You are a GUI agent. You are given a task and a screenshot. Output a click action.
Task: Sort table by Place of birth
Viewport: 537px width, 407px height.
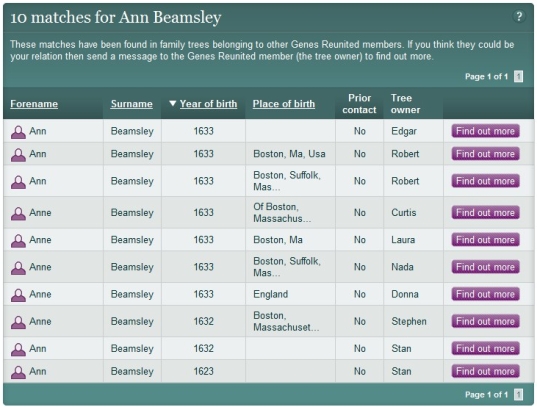click(284, 104)
